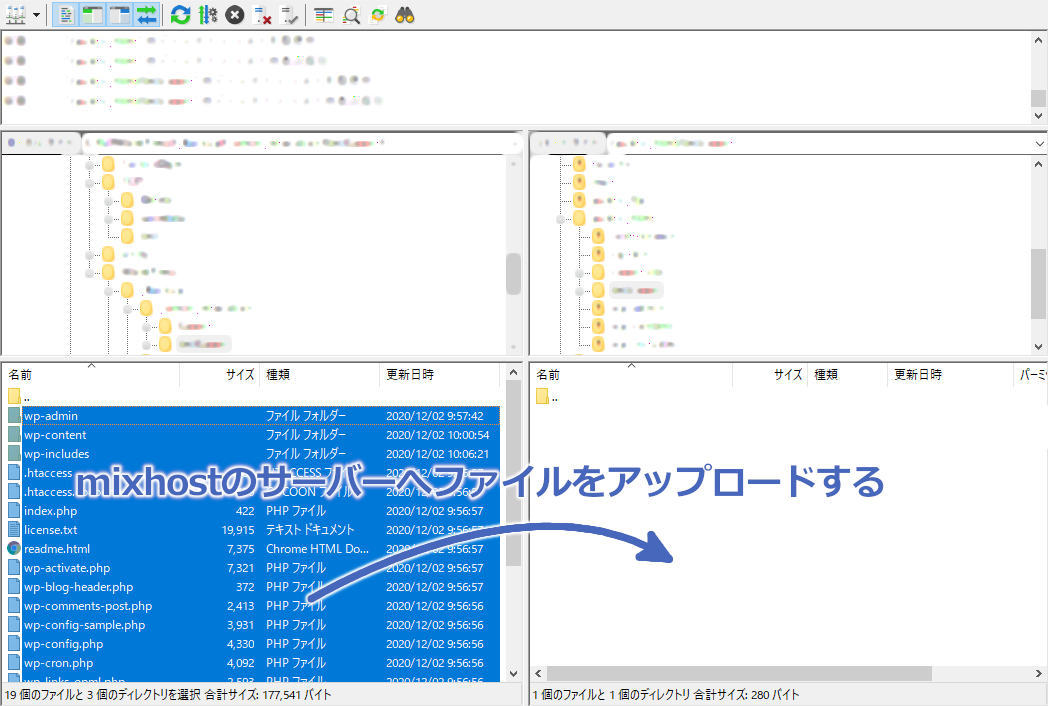1048x706 pixels.
Task: Search for files with the binoculars icon
Action: click(405, 15)
